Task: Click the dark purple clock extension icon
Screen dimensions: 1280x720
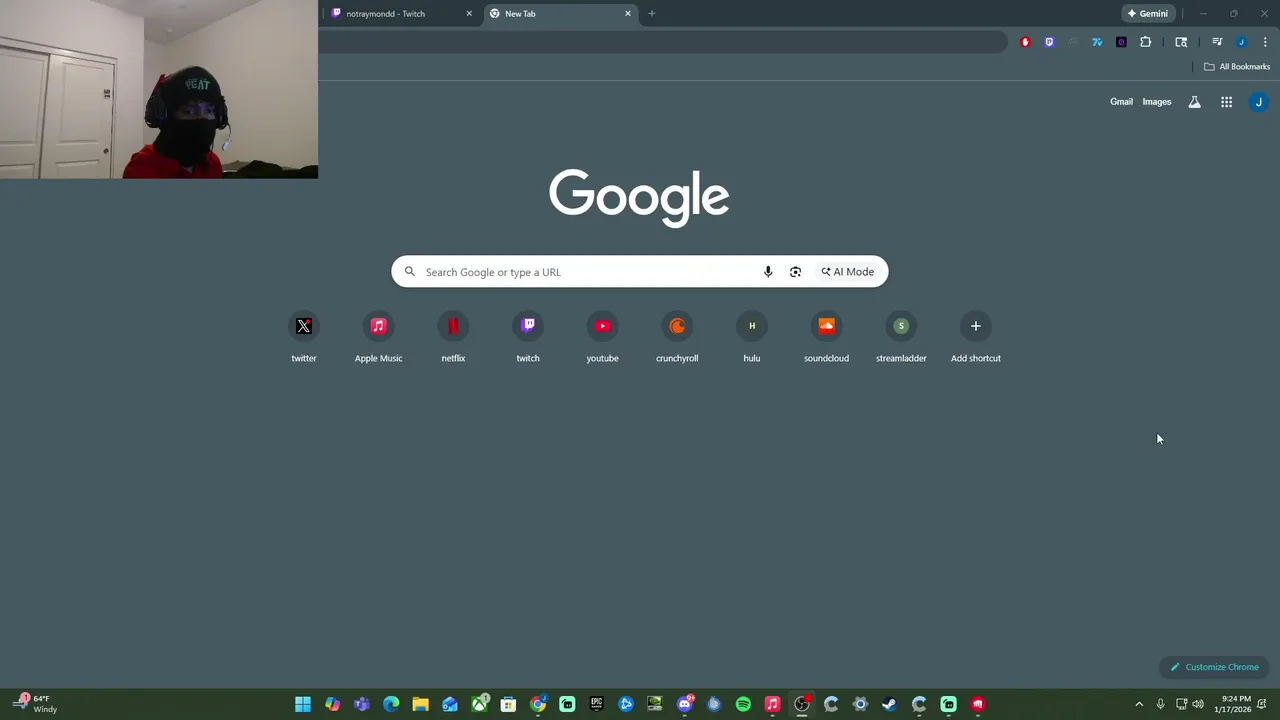Action: [1121, 42]
